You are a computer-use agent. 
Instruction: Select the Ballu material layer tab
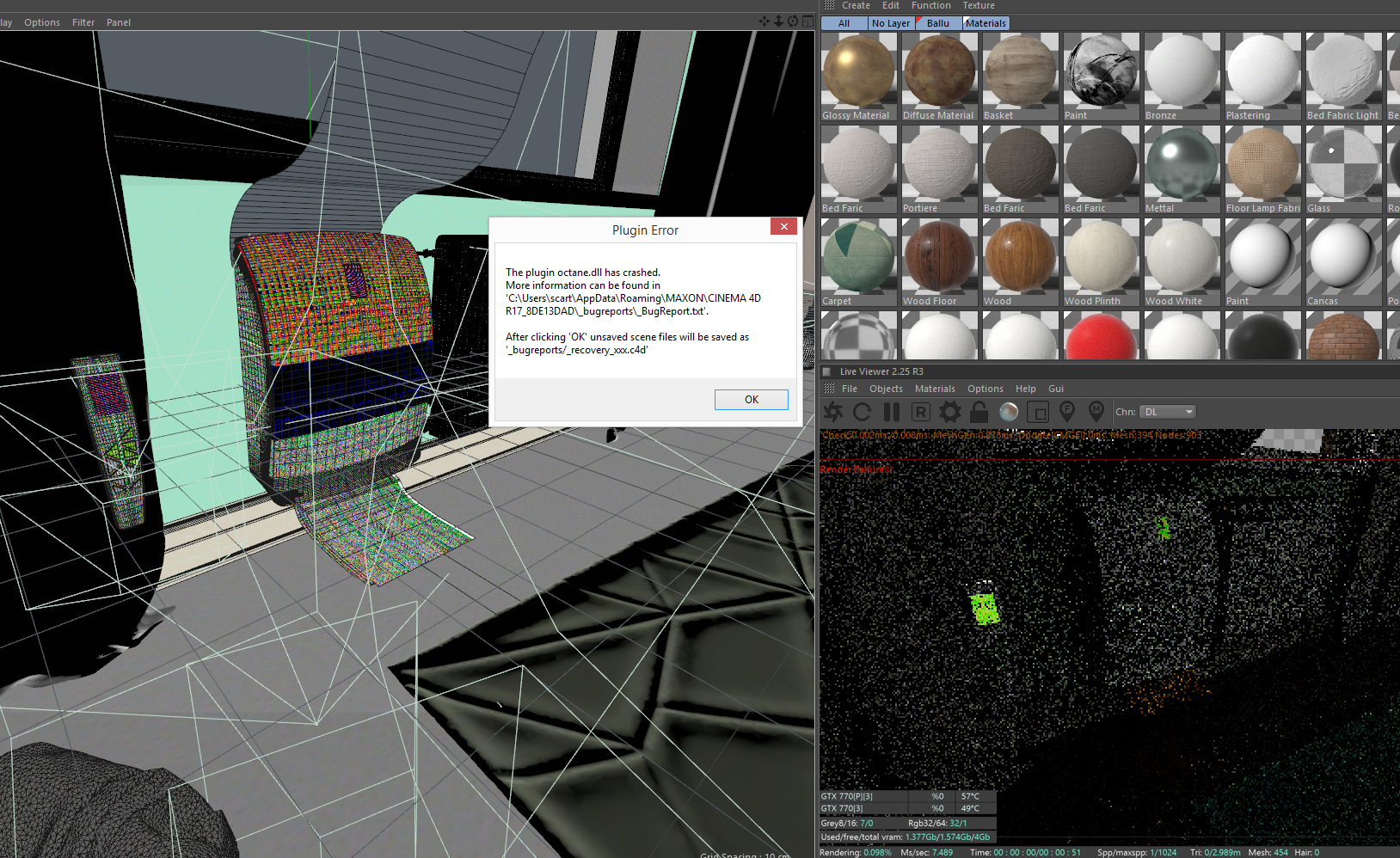pyautogui.click(x=938, y=23)
